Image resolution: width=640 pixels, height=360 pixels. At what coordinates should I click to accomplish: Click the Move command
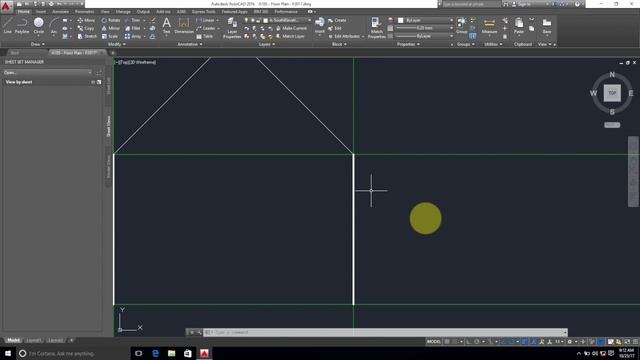pyautogui.click(x=86, y=20)
